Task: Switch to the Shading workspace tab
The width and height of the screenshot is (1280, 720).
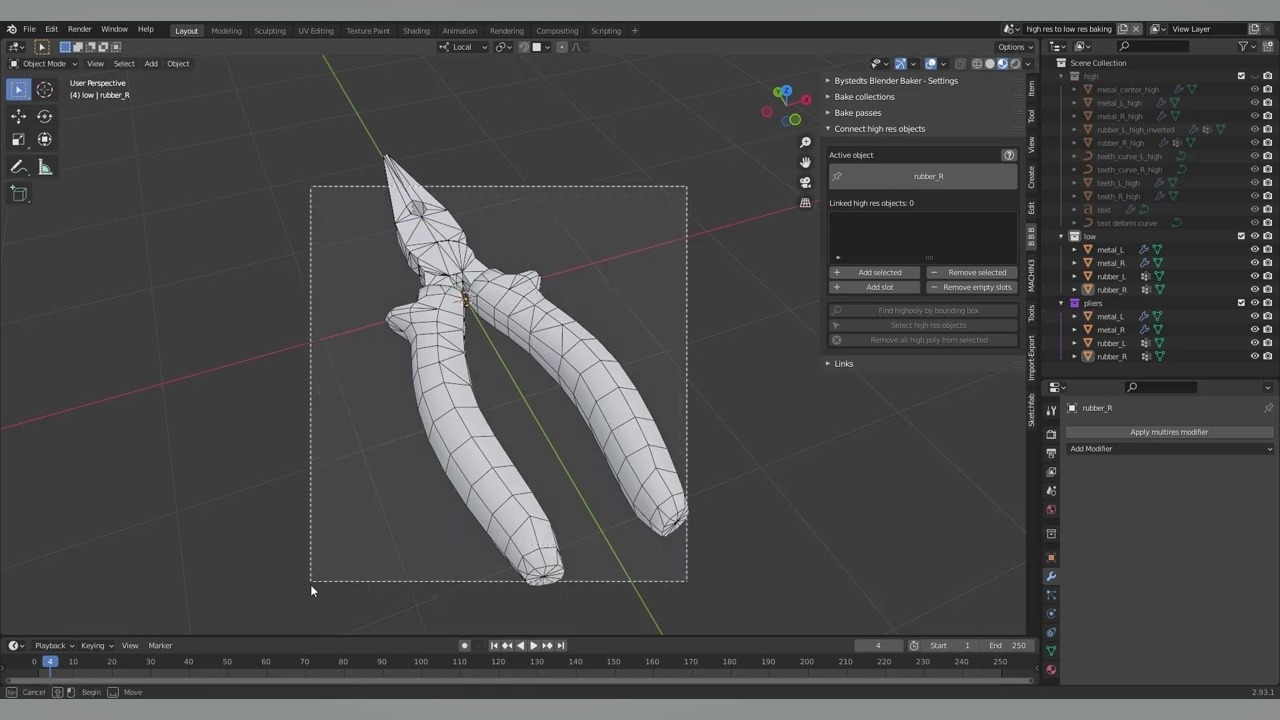Action: 416,31
